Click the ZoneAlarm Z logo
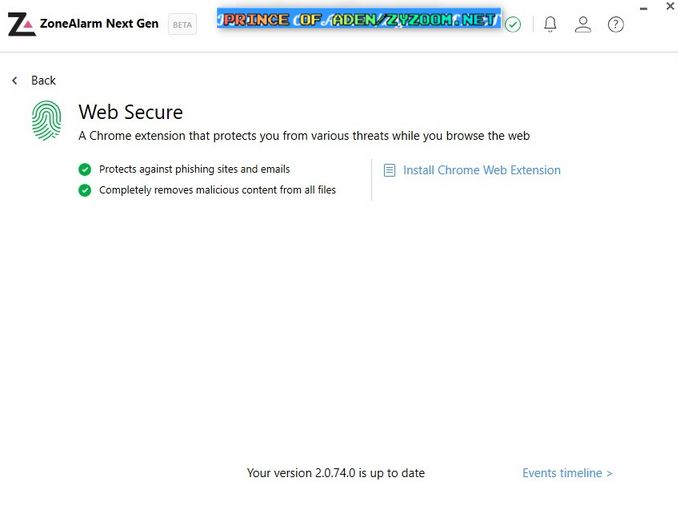 [x=22, y=24]
